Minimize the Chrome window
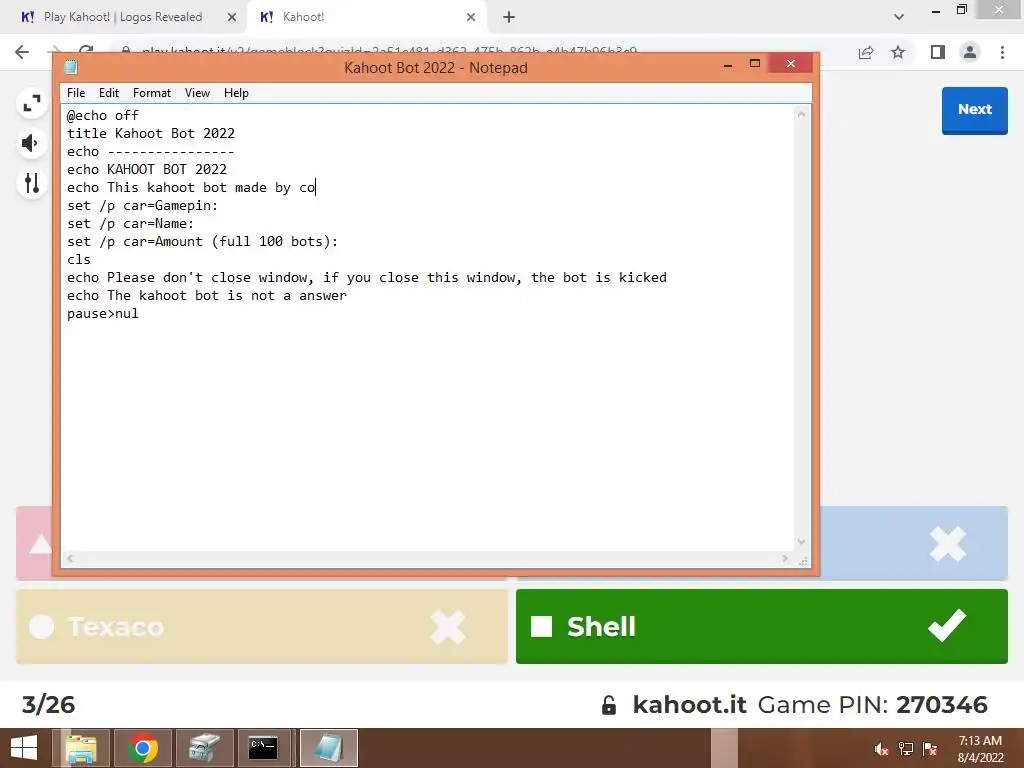1024x768 pixels. click(x=936, y=10)
